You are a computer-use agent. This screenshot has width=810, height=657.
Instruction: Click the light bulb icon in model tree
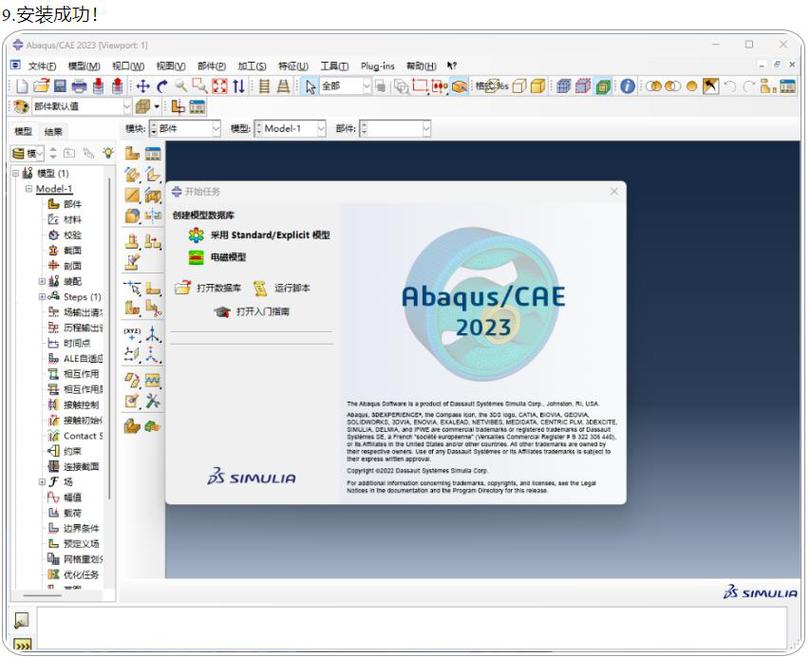(x=108, y=153)
